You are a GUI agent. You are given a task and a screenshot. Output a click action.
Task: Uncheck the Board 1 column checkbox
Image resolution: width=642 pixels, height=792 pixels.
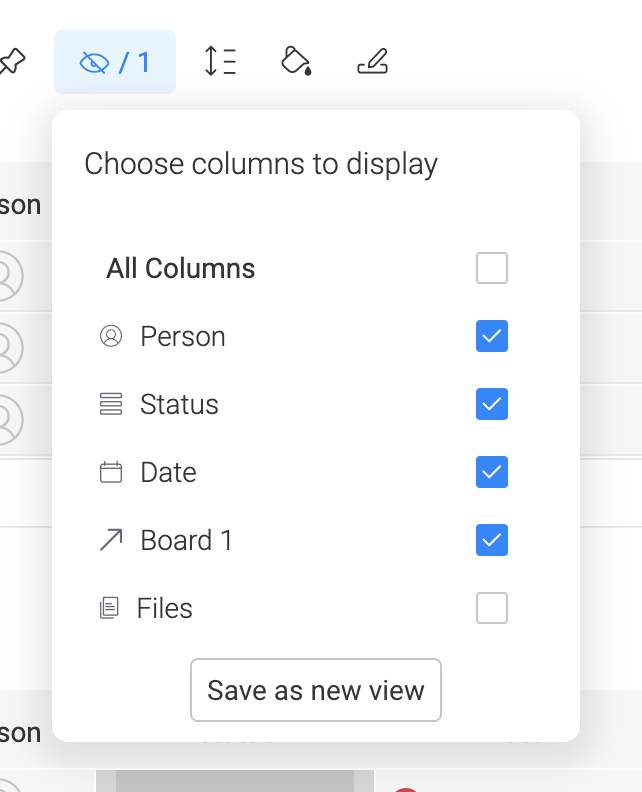[x=492, y=540]
